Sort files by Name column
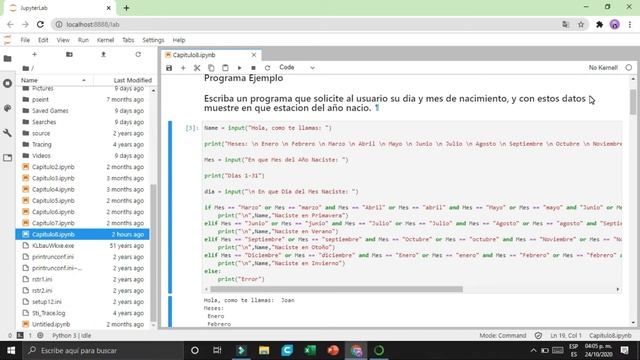 pyautogui.click(x=54, y=80)
